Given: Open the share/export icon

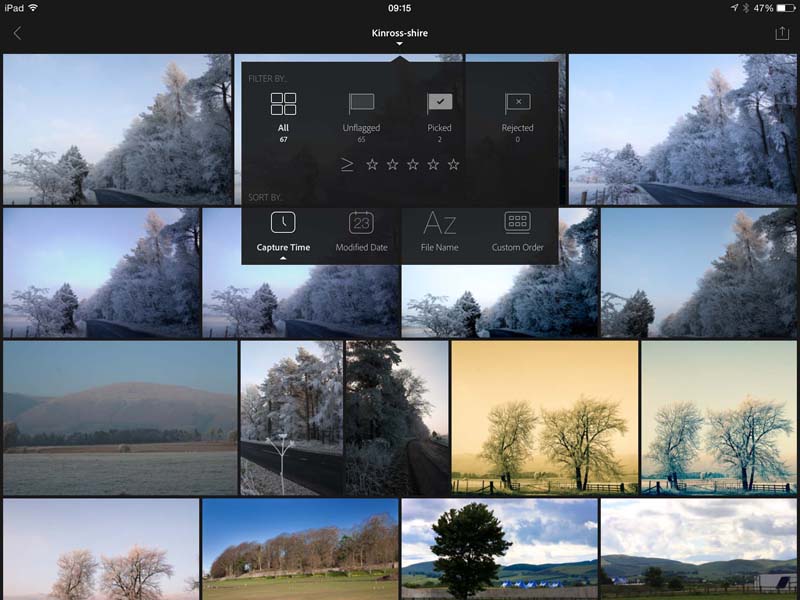Looking at the screenshot, I should point(782,33).
